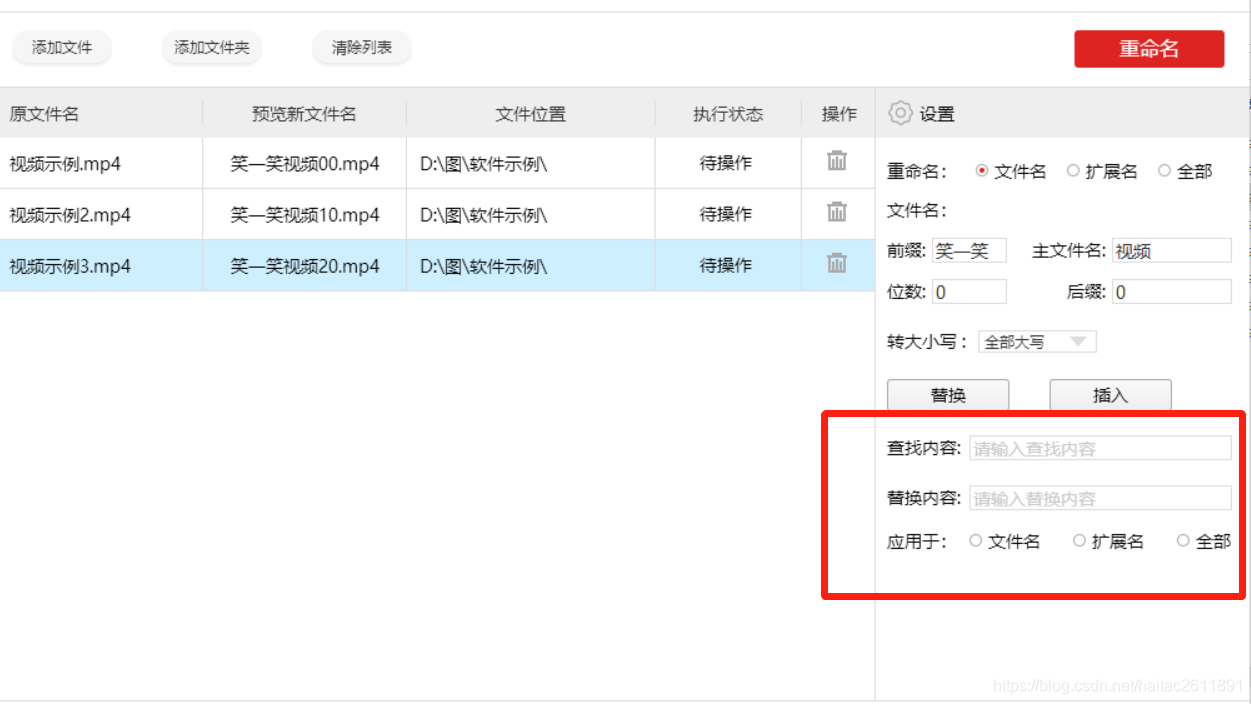Viewport: 1251px width, 704px height.
Task: Choose 应用于 全部 radio option
Action: [x=1183, y=541]
